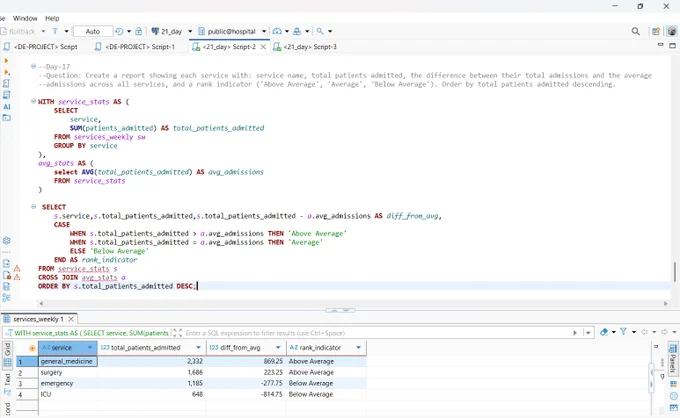680x418 pixels.
Task: Toggle the Record view mode
Action: pyautogui.click(x=7, y=409)
